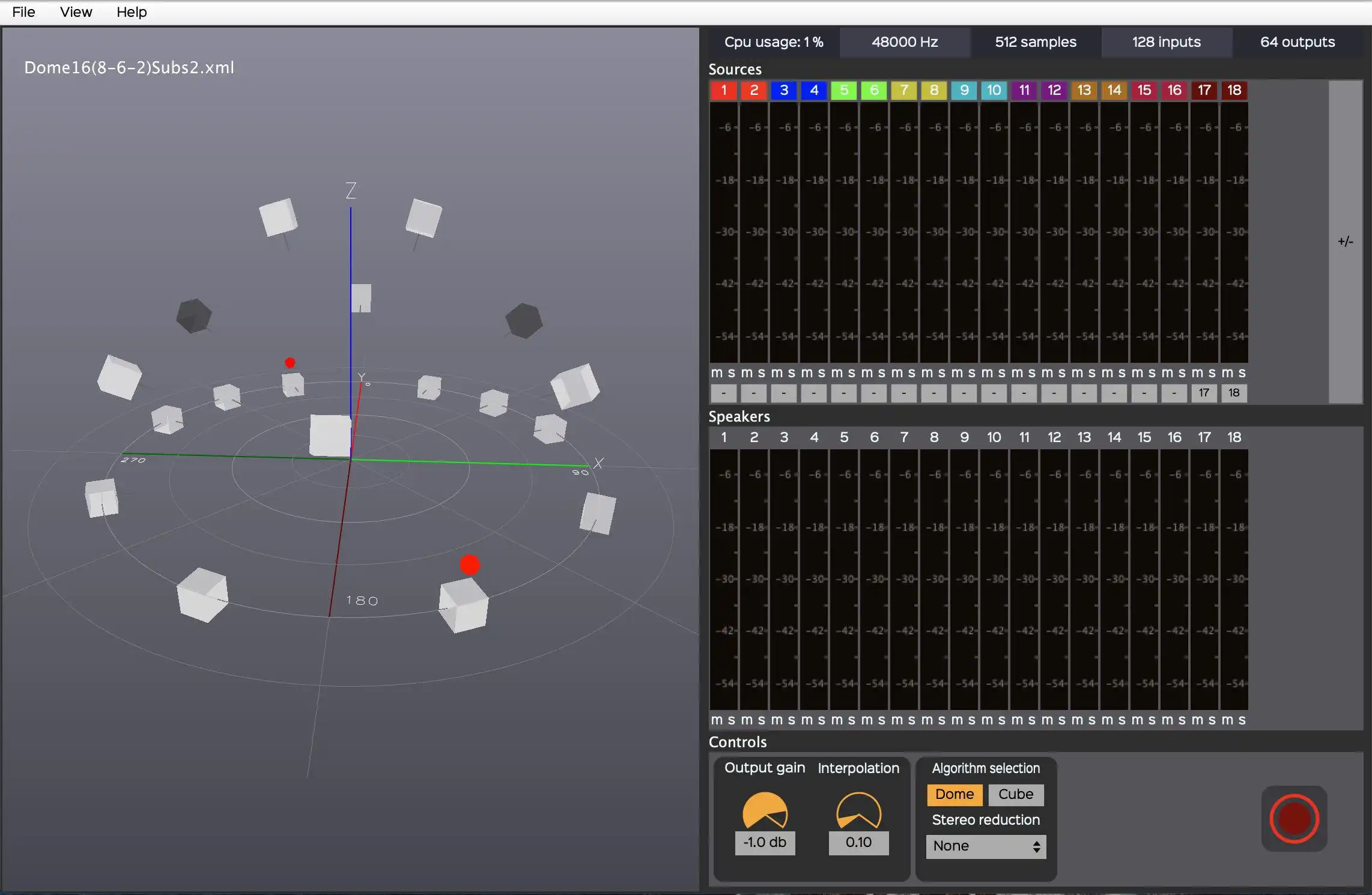Viewport: 1372px width, 895px height.
Task: Expand the Stereo reduction dropdown
Action: (985, 845)
